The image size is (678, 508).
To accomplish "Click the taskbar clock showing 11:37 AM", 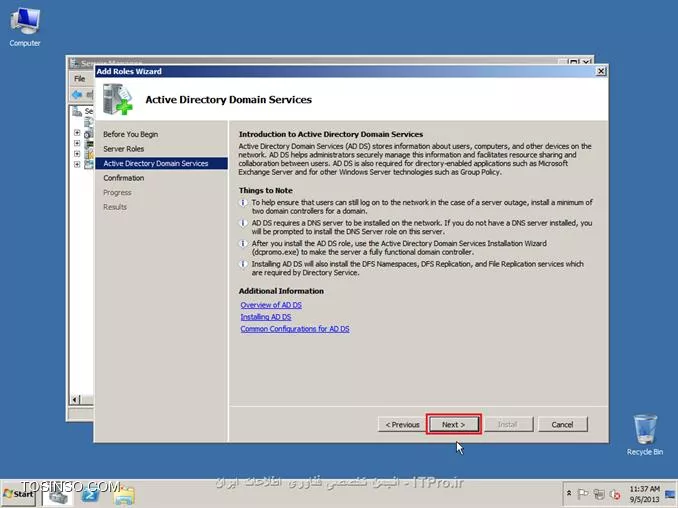I will pos(644,494).
